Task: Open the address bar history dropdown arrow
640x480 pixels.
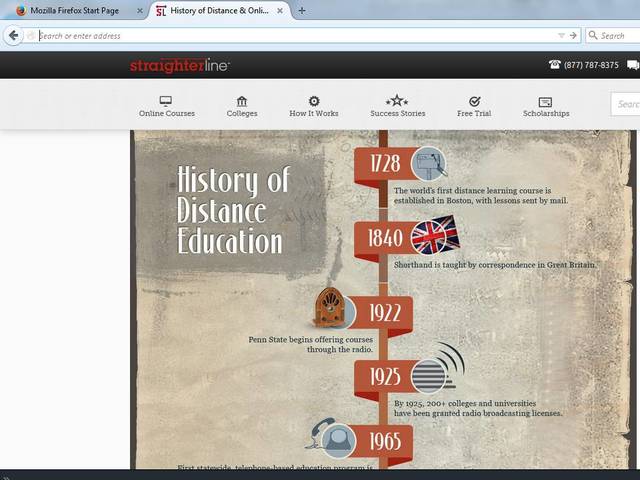Action: coord(562,36)
